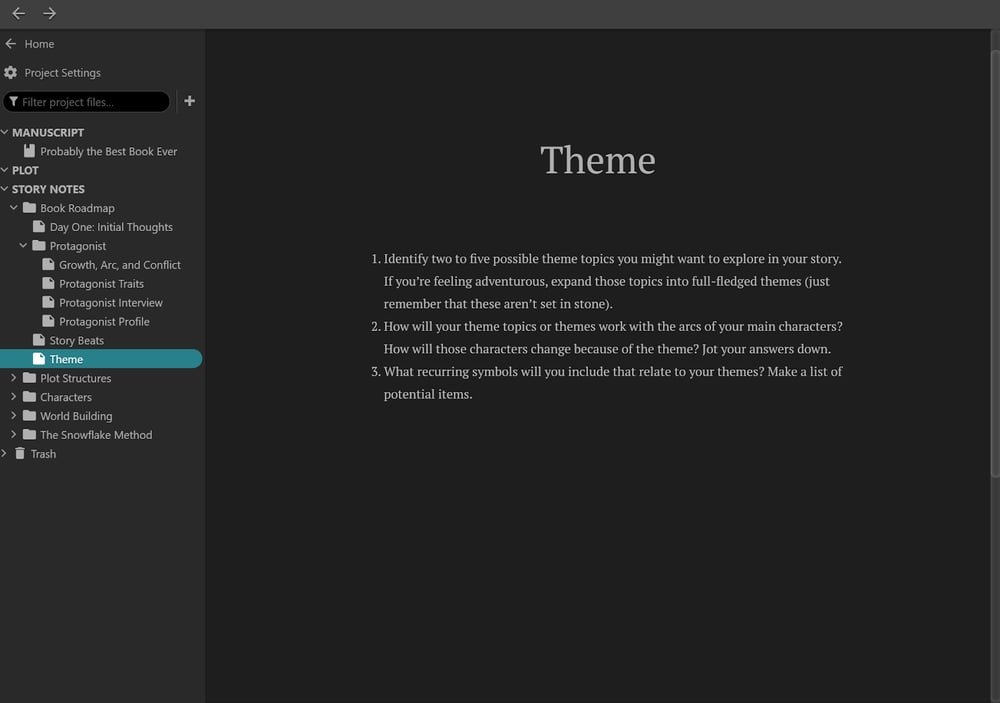Screen dimensions: 1000x703
Task: Click list item two about character arcs
Action: (x=607, y=337)
